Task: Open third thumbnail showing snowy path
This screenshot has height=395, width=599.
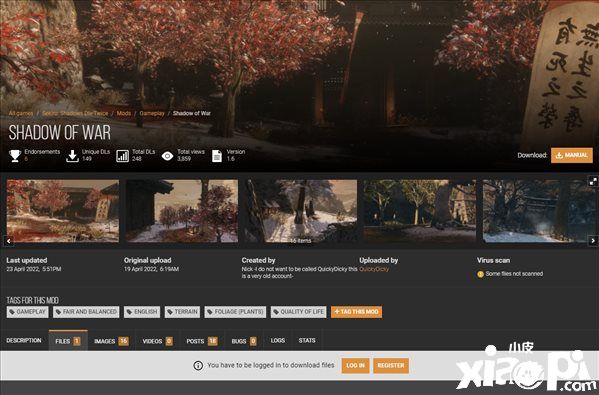Action: (x=301, y=211)
